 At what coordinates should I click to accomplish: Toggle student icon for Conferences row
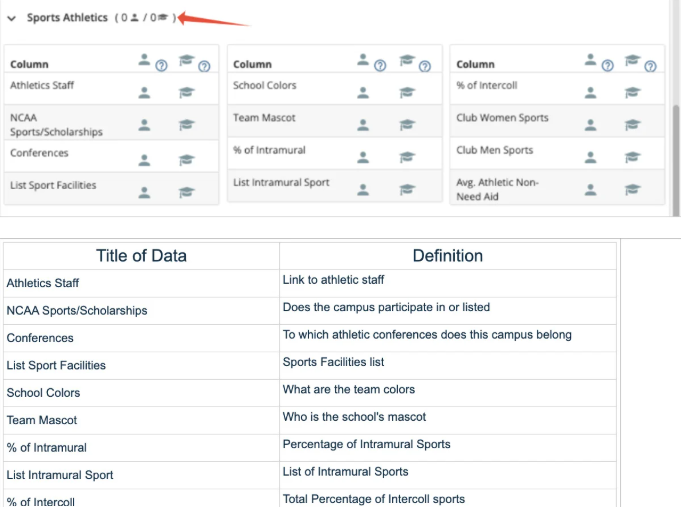point(145,159)
